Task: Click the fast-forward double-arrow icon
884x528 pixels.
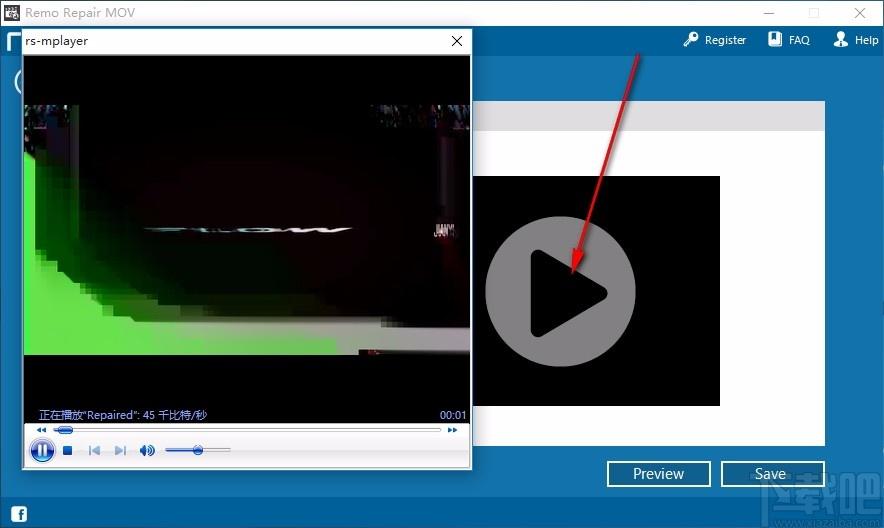Action: (x=452, y=430)
